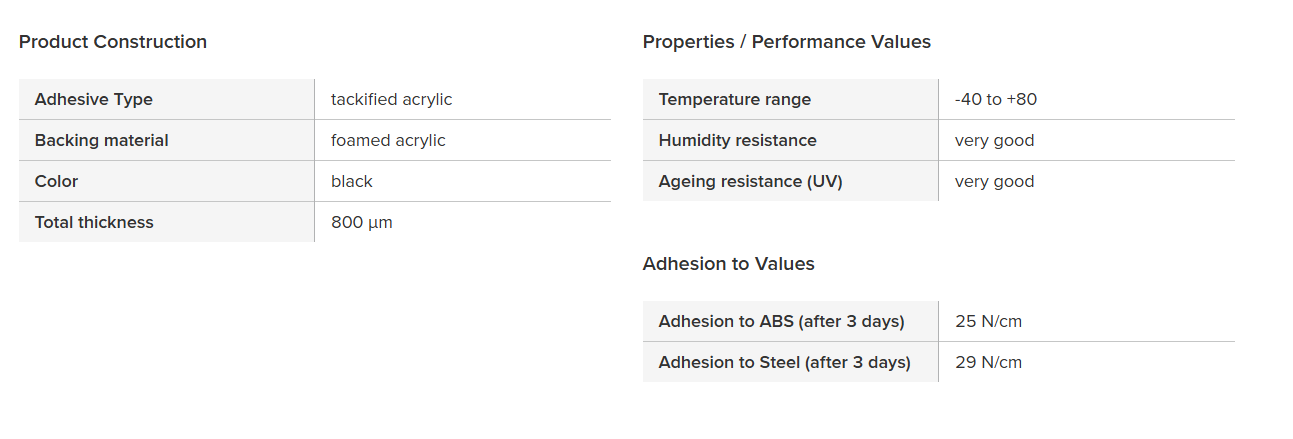Click the Product Construction heading
The width and height of the screenshot is (1293, 439).
pyautogui.click(x=113, y=42)
